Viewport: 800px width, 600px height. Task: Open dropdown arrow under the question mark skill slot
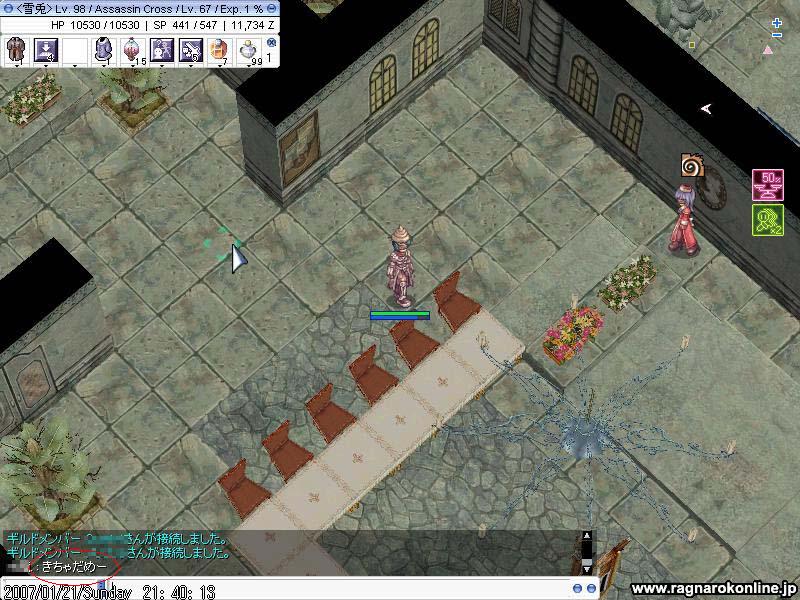(x=162, y=65)
